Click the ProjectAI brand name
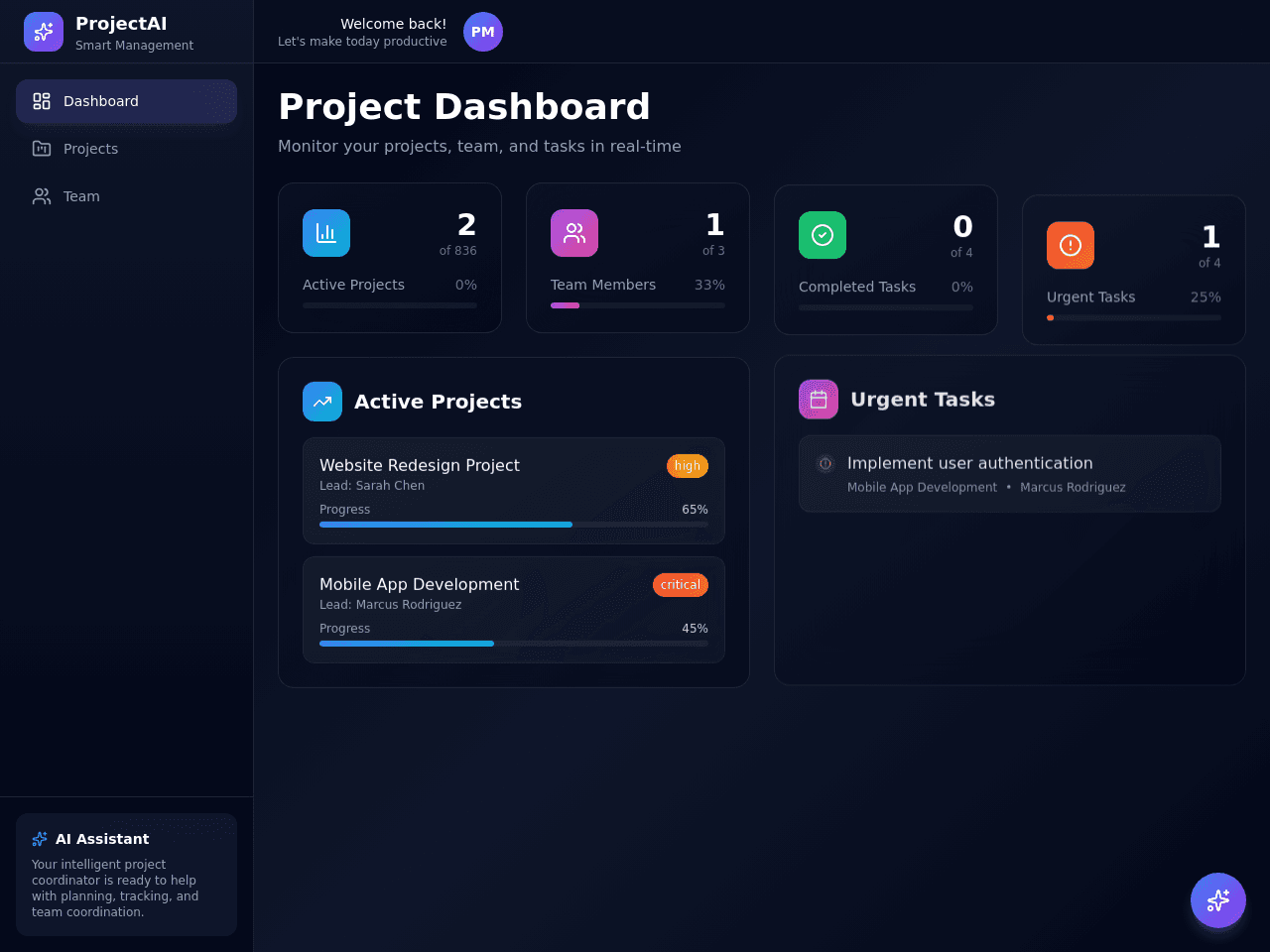 (x=121, y=24)
